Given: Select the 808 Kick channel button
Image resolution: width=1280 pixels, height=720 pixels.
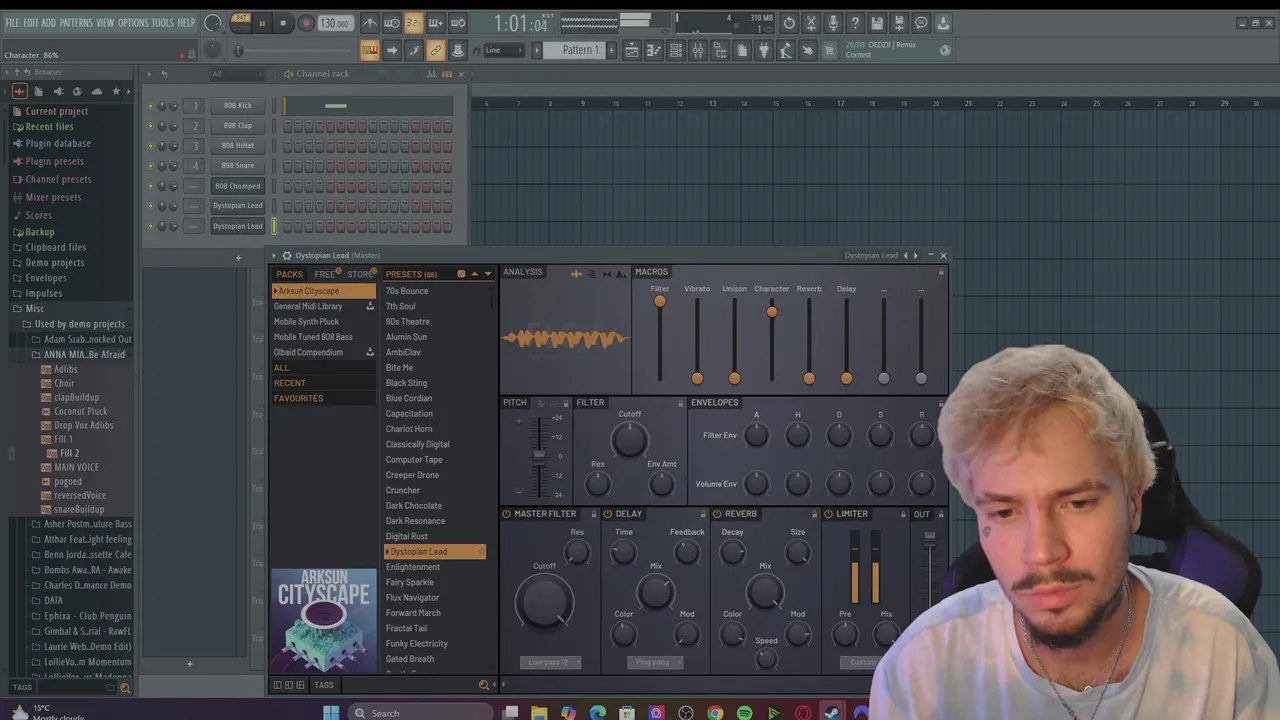Looking at the screenshot, I should [x=238, y=105].
